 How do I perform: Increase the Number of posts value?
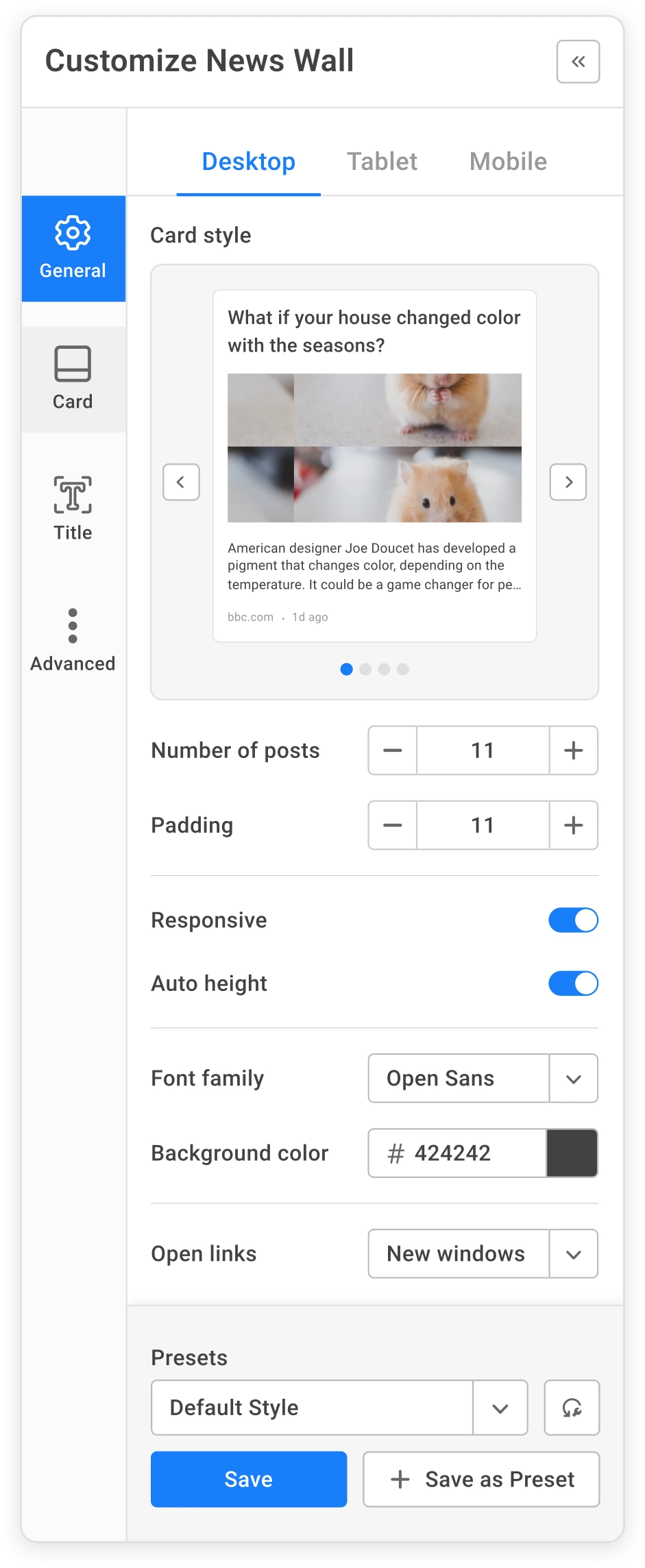click(573, 750)
